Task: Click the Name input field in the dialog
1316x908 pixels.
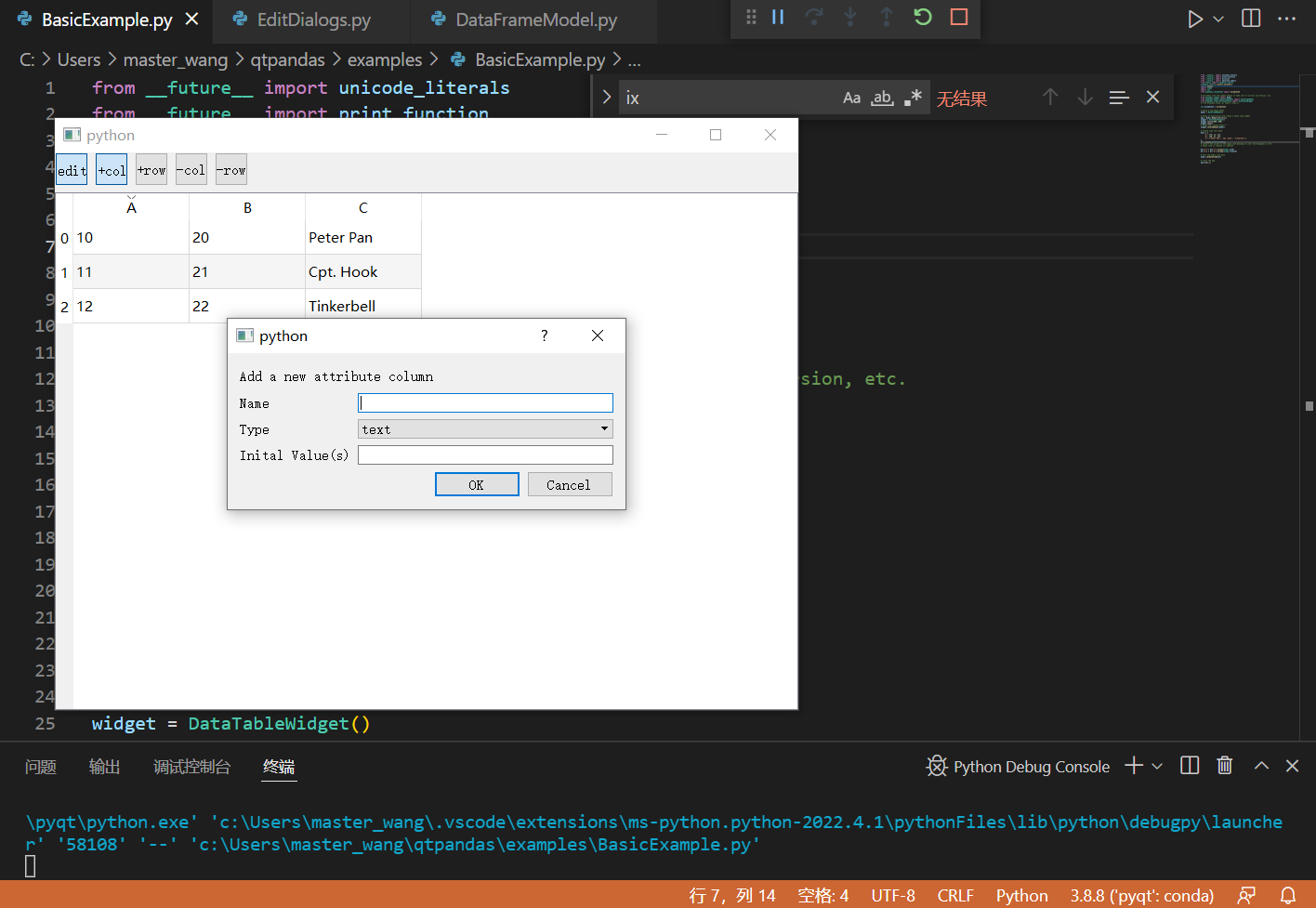Action: [484, 401]
